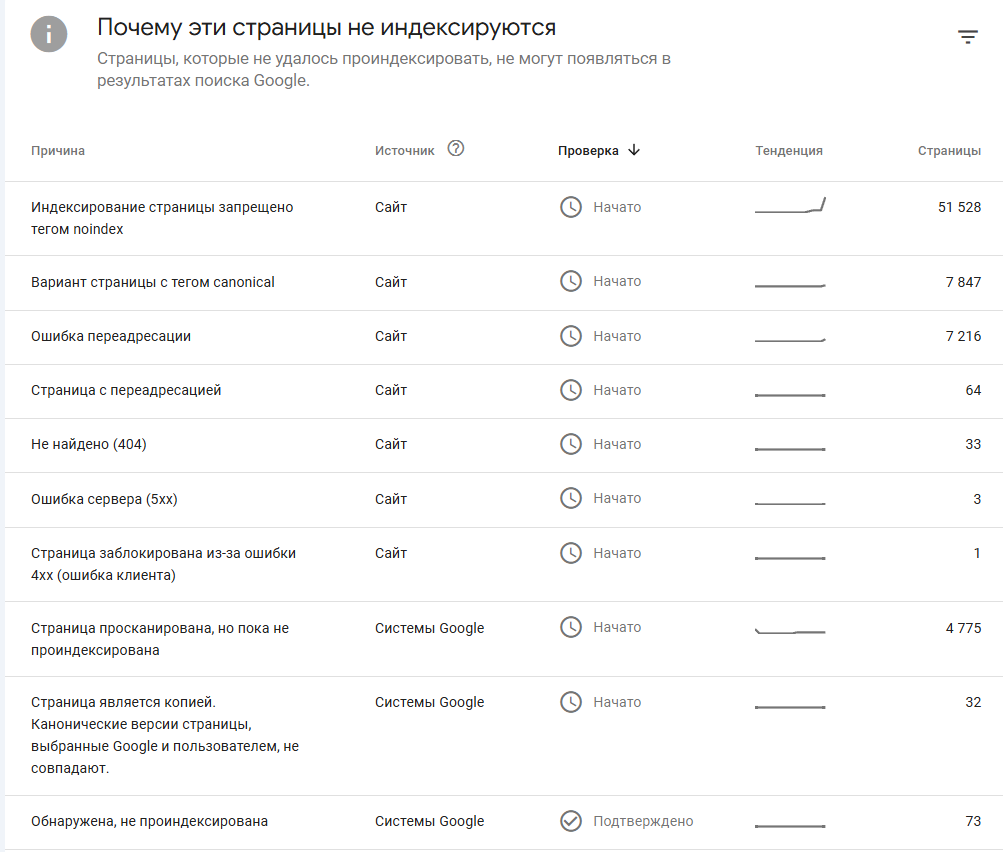This screenshot has width=1003, height=852.
Task: Click the heading Почему эти страницы не индексируются
Action: pos(326,28)
